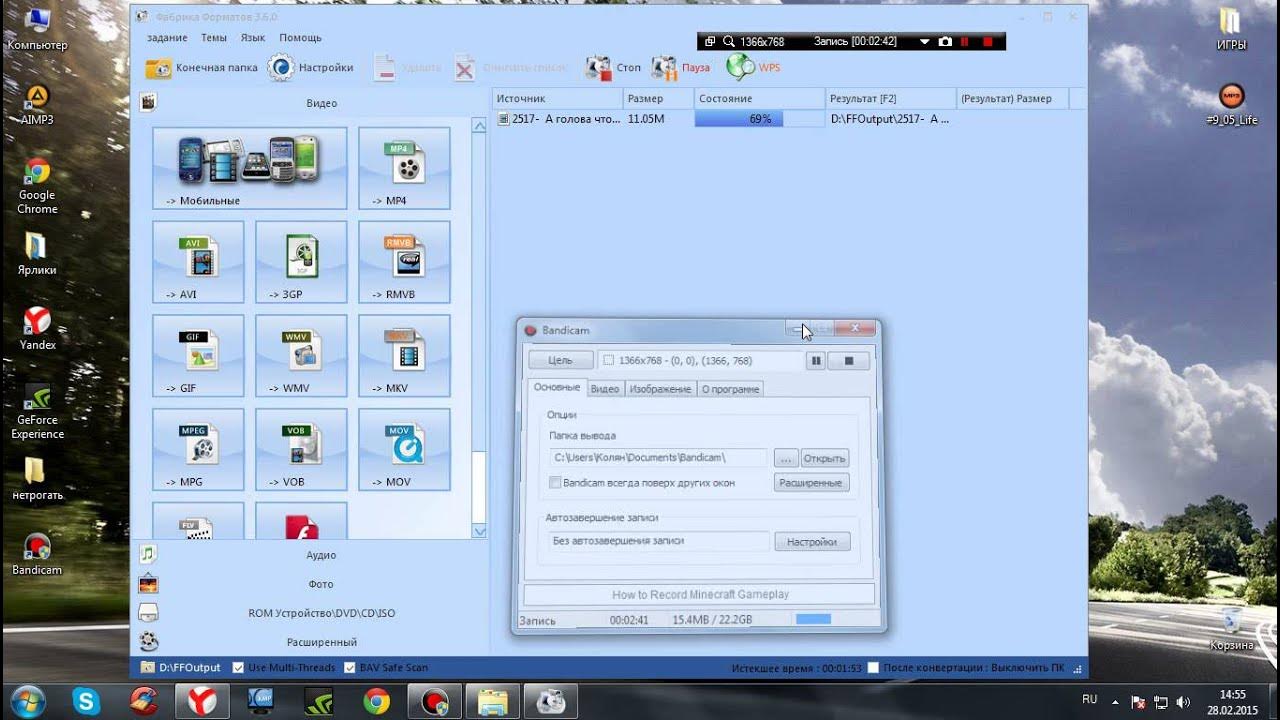Take screenshot with overlay camera icon
Screen dimensions: 1280x720
point(945,42)
